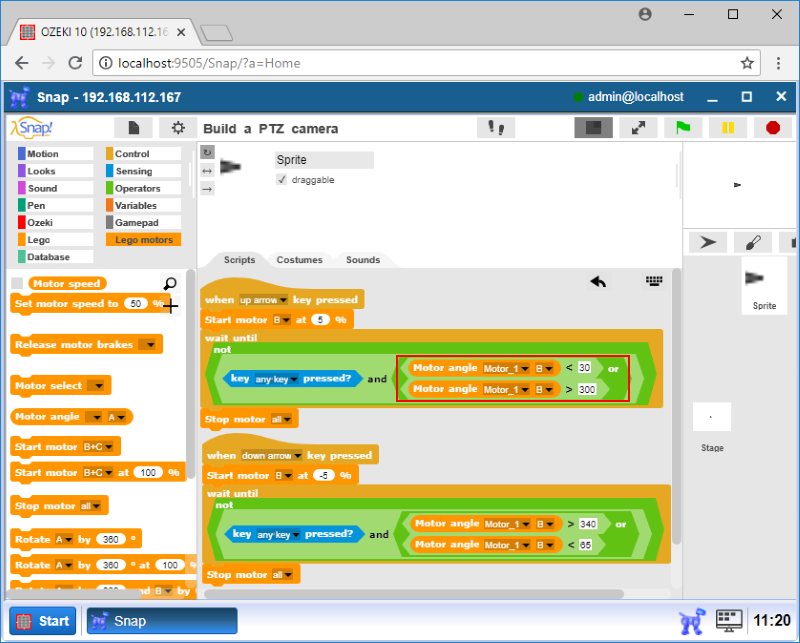Pause all scripts with yellow button
800x643 pixels.
728,128
